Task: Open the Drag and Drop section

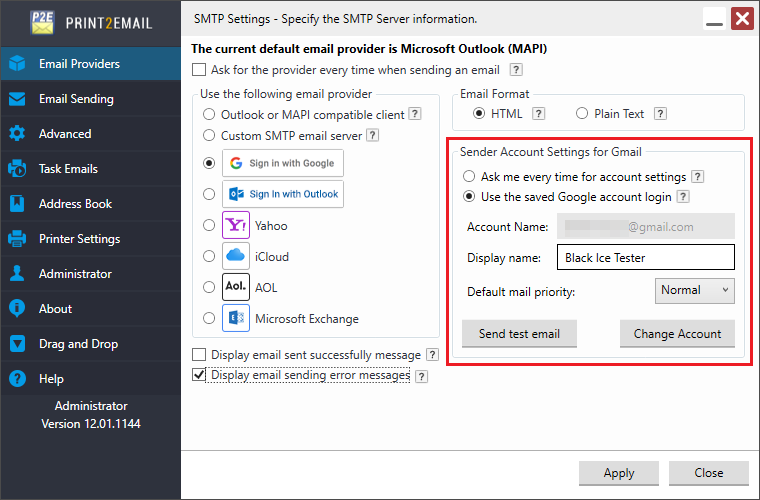Action: click(91, 344)
